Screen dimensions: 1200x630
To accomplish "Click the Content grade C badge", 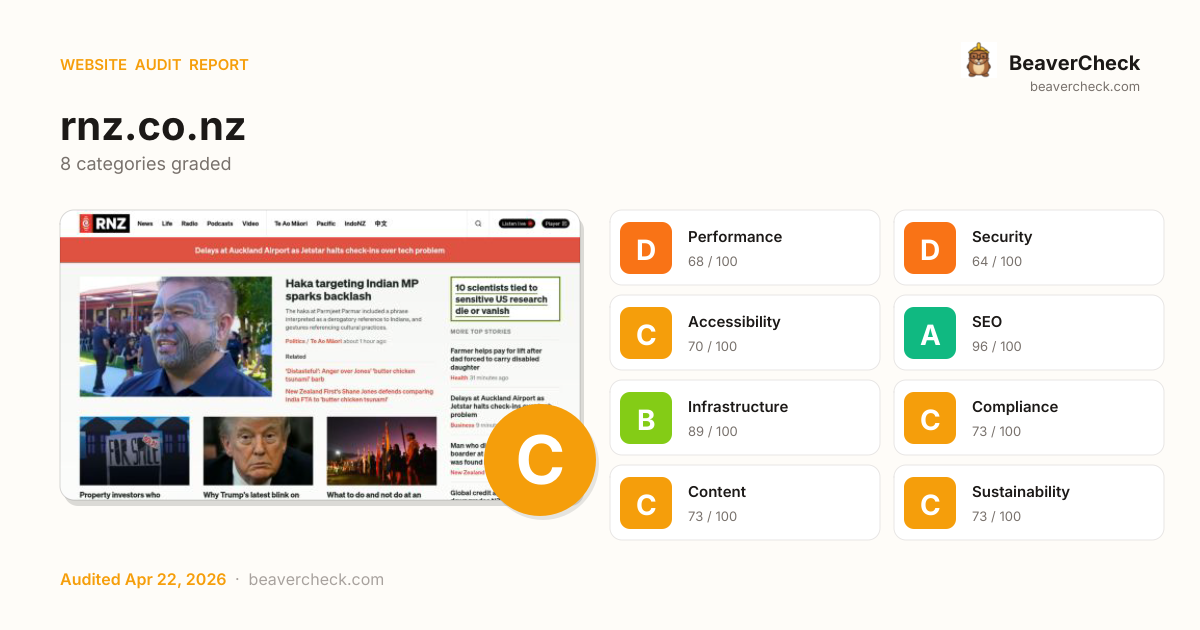I will tap(646, 503).
